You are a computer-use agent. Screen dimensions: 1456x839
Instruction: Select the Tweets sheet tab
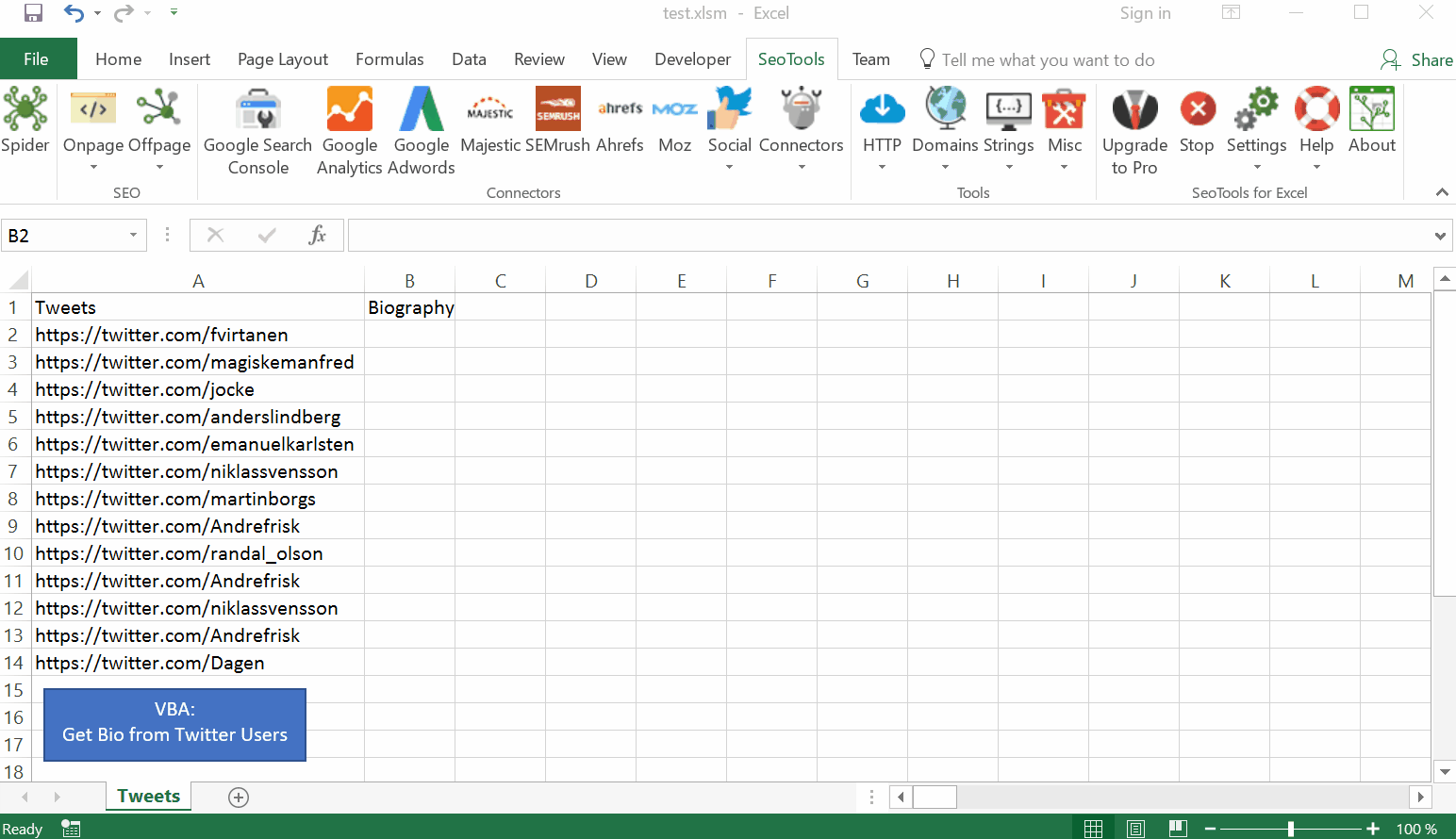click(148, 797)
